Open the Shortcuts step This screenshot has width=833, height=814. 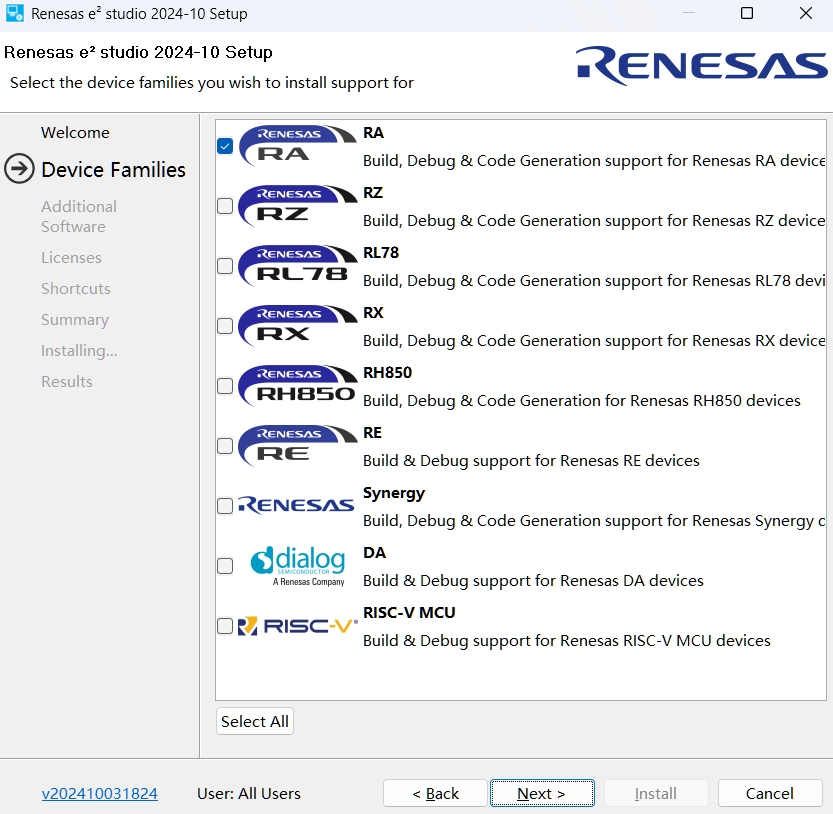pyautogui.click(x=76, y=289)
